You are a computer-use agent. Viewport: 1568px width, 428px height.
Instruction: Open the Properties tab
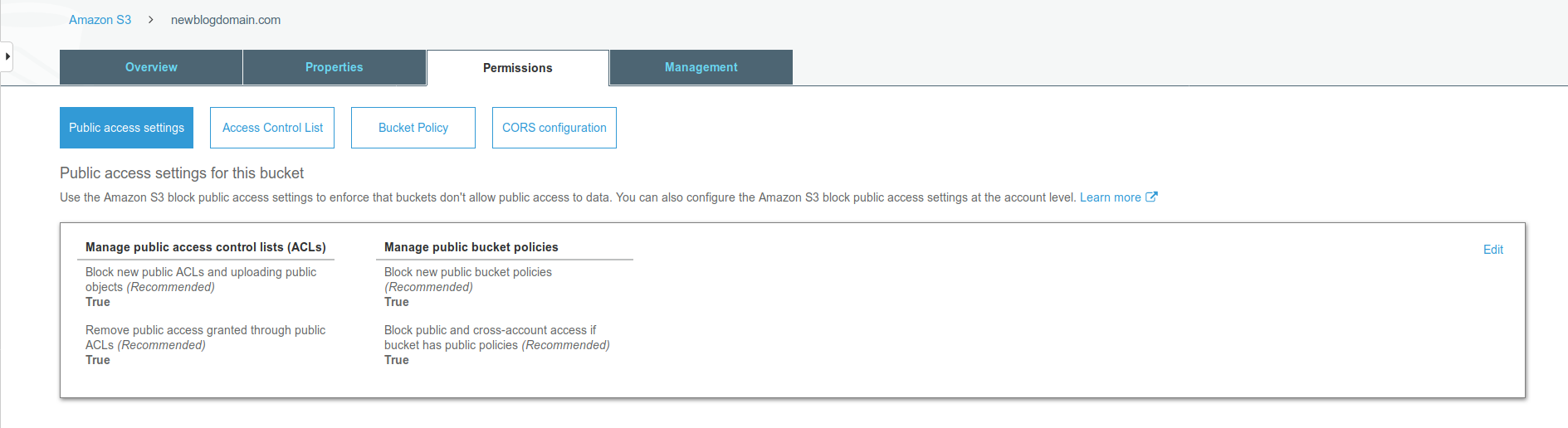pos(335,67)
